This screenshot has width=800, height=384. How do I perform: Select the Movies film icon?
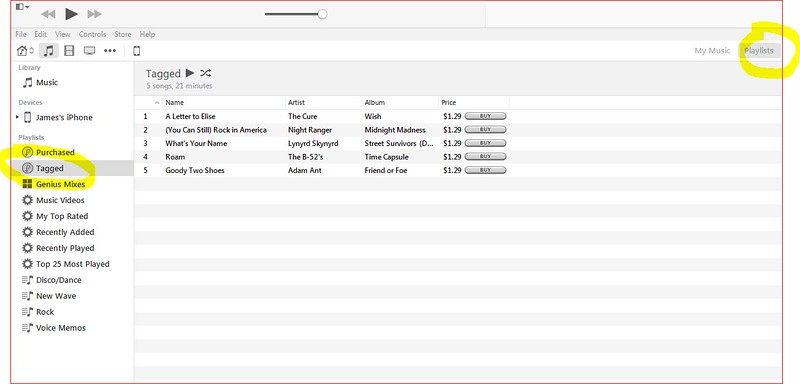pyautogui.click(x=69, y=50)
